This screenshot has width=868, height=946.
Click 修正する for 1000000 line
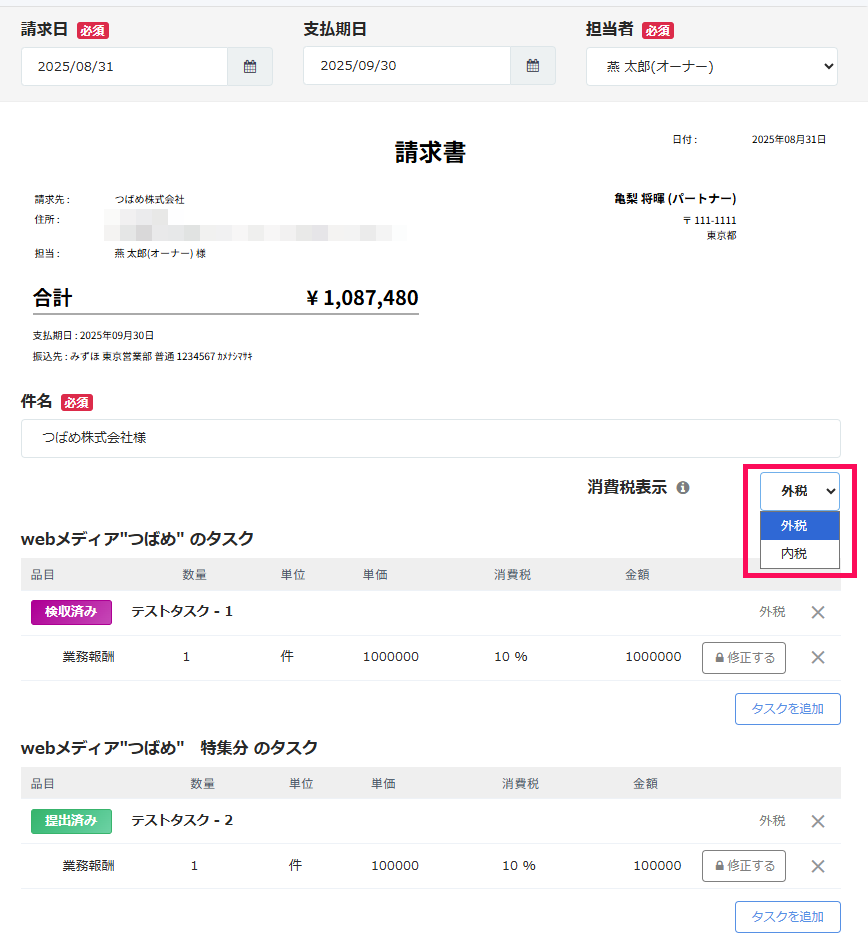744,658
